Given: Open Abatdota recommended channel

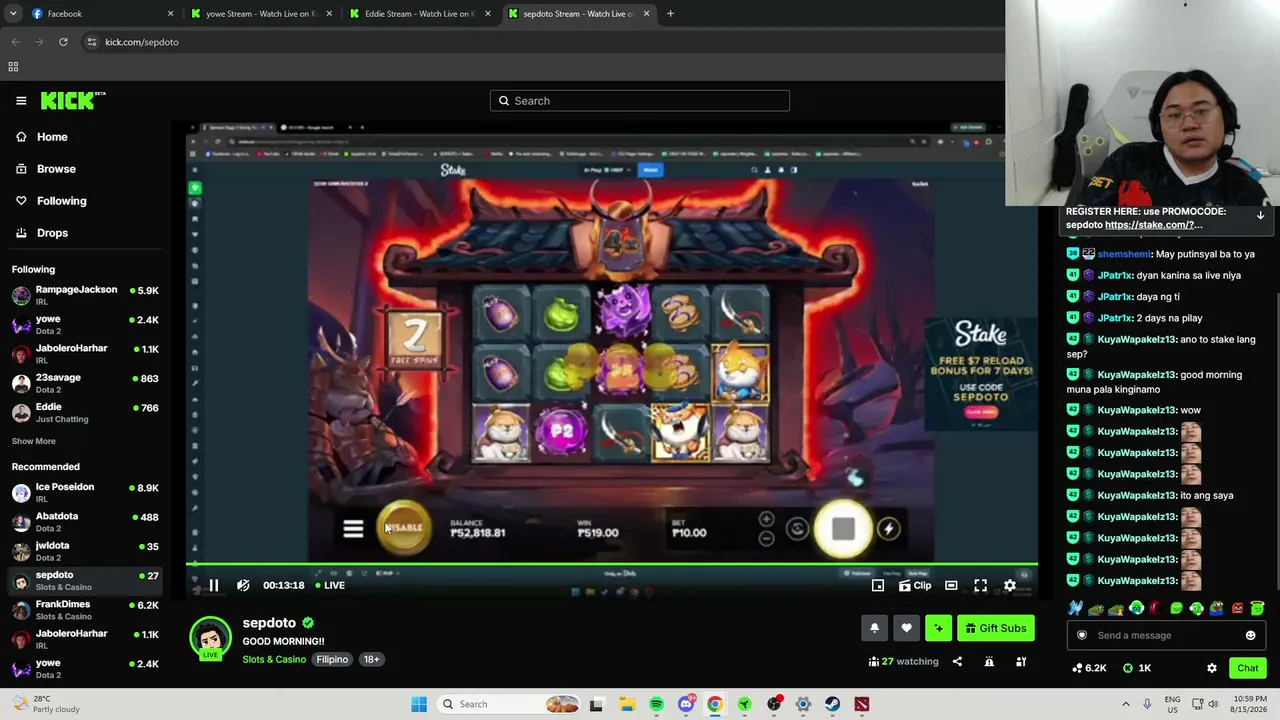Looking at the screenshot, I should 85,521.
